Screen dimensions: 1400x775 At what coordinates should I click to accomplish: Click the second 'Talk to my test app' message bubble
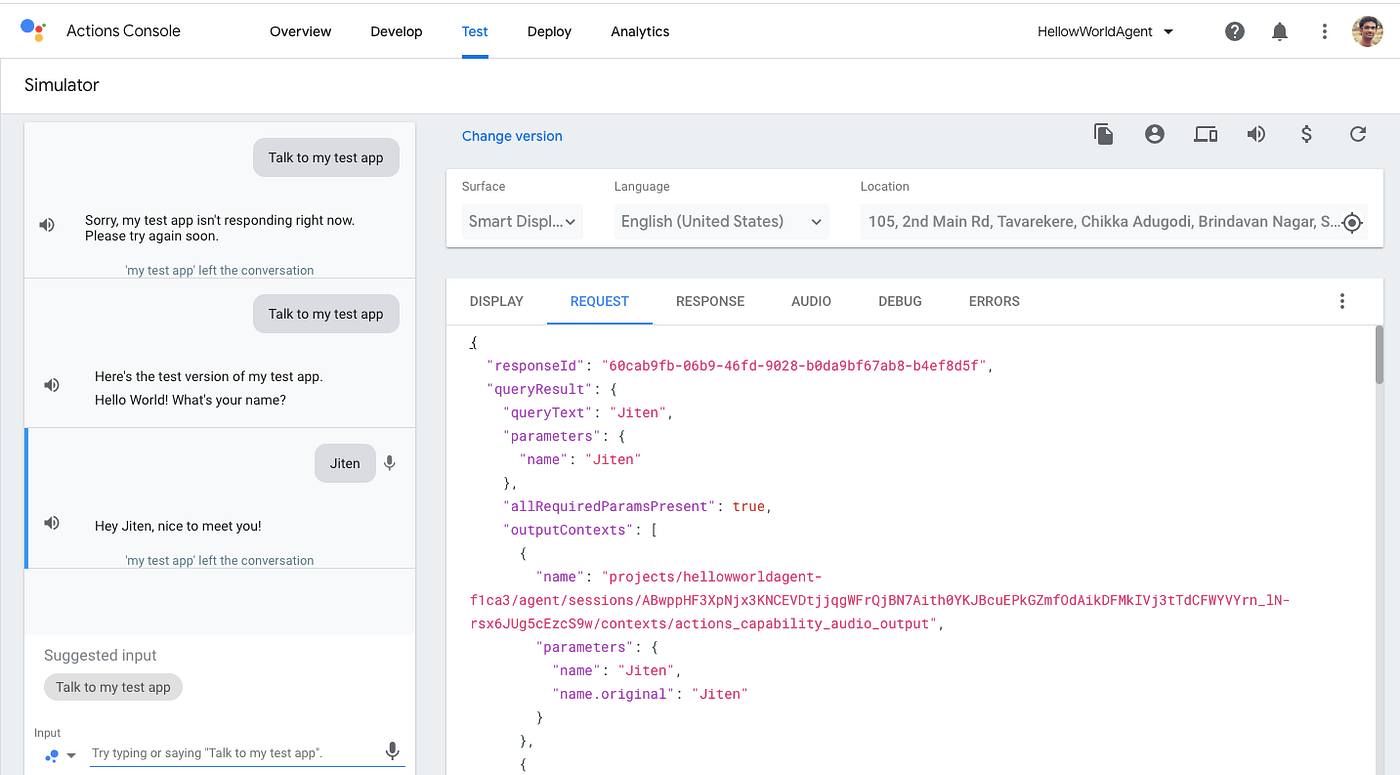[x=326, y=314]
